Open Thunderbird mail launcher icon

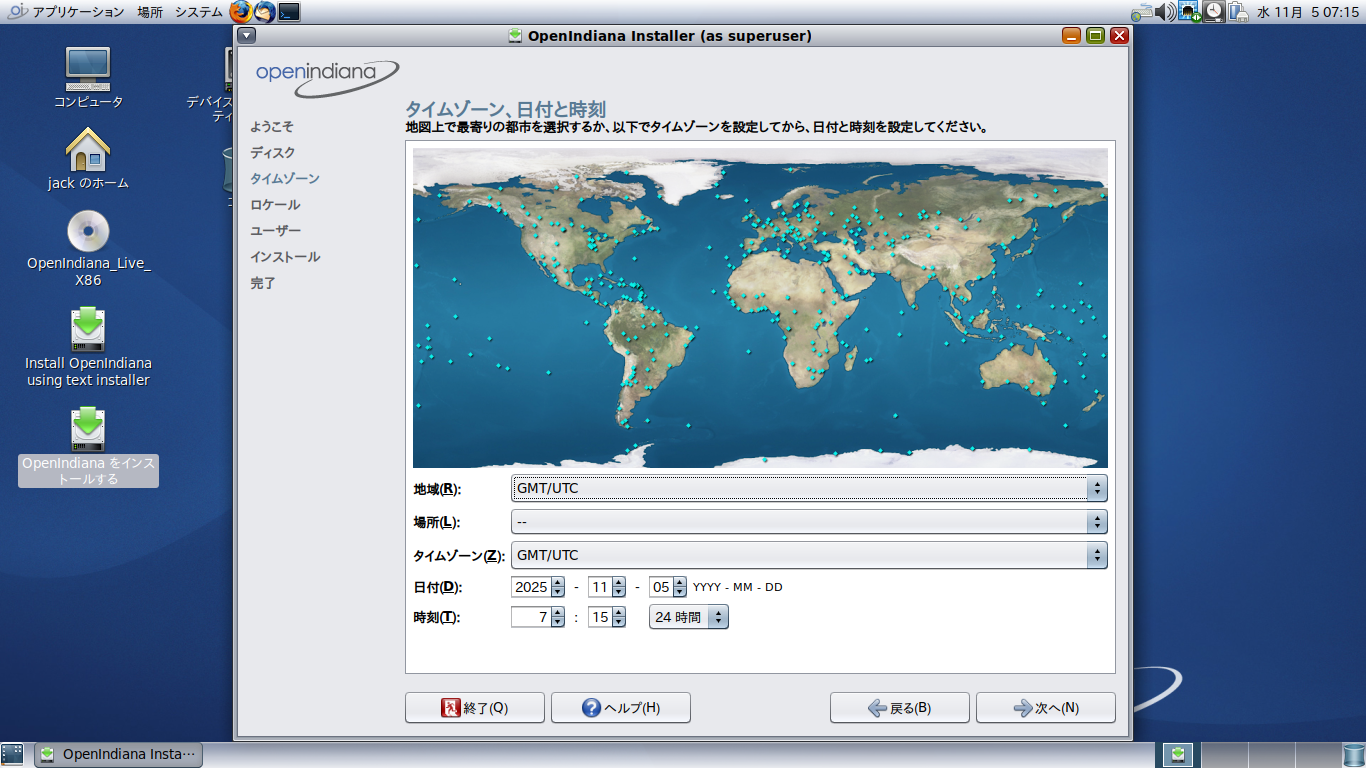pos(264,12)
